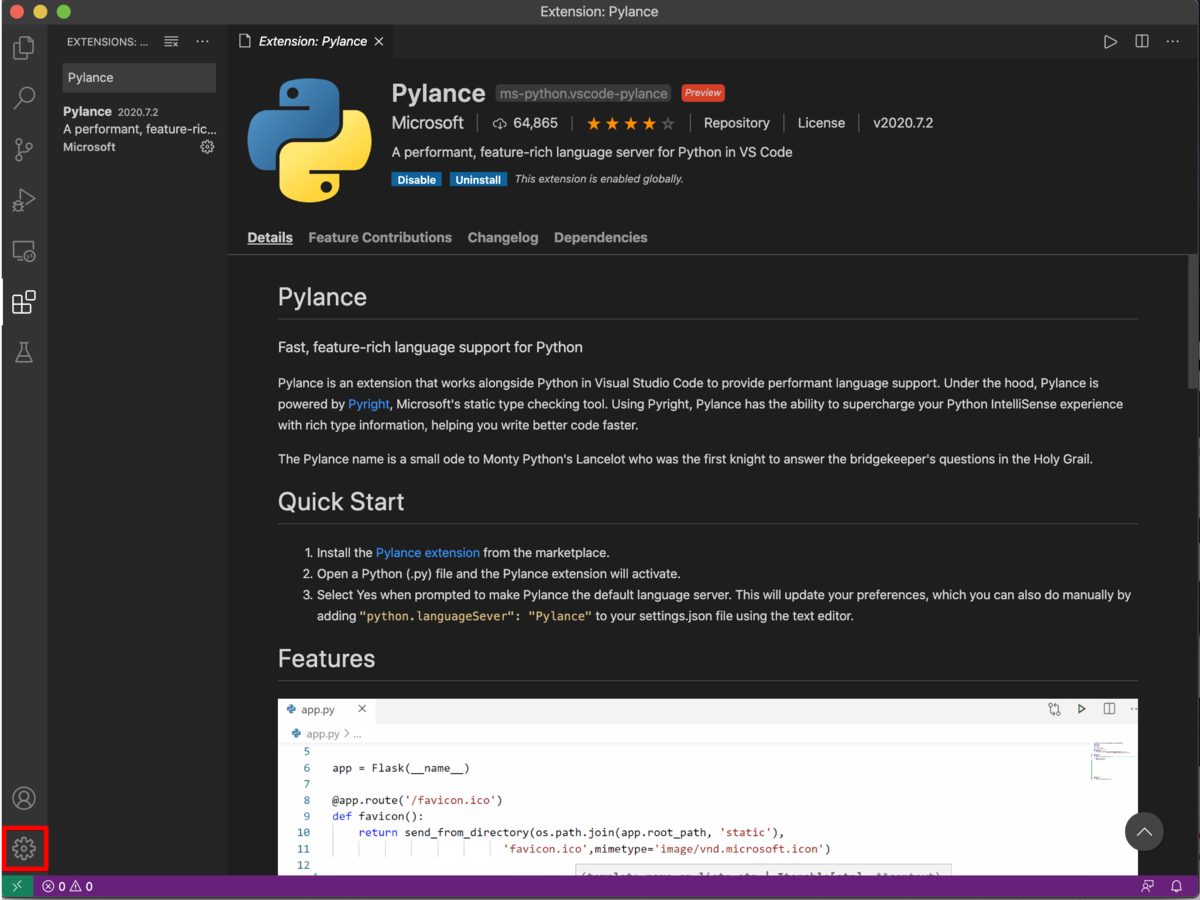Follow the Pylance extension marketplace link
This screenshot has width=1200, height=900.
click(x=428, y=552)
